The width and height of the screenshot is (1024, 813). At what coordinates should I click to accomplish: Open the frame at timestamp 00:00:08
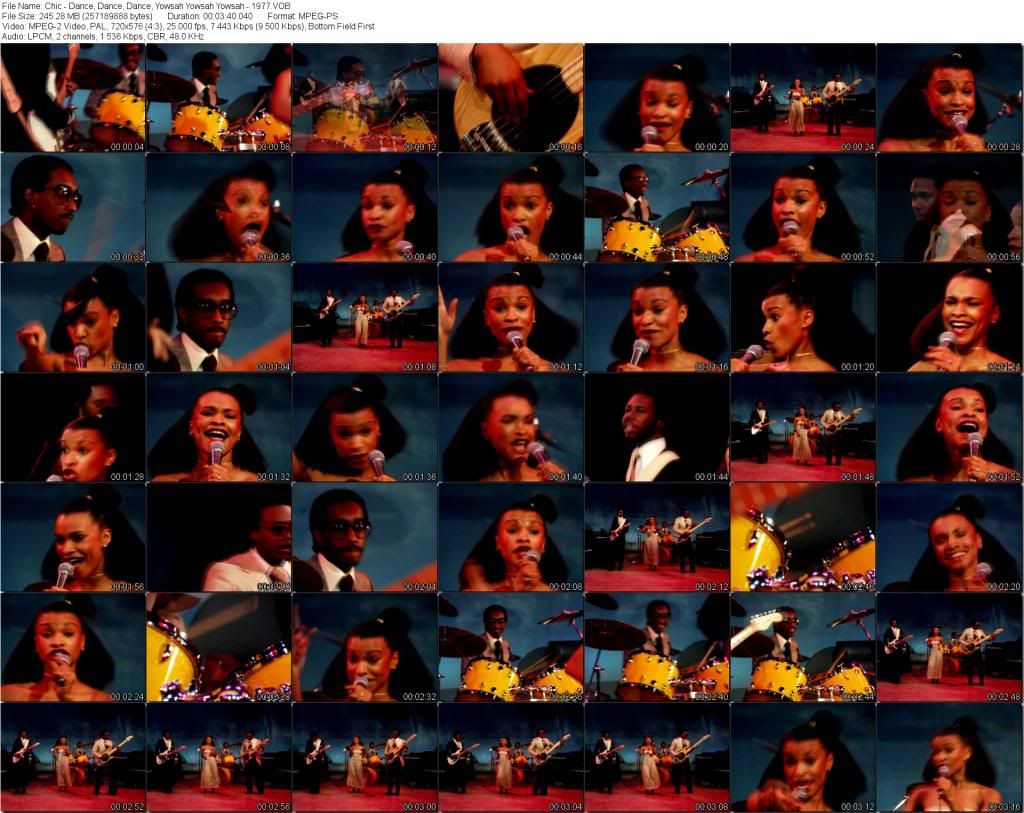pyautogui.click(x=219, y=98)
